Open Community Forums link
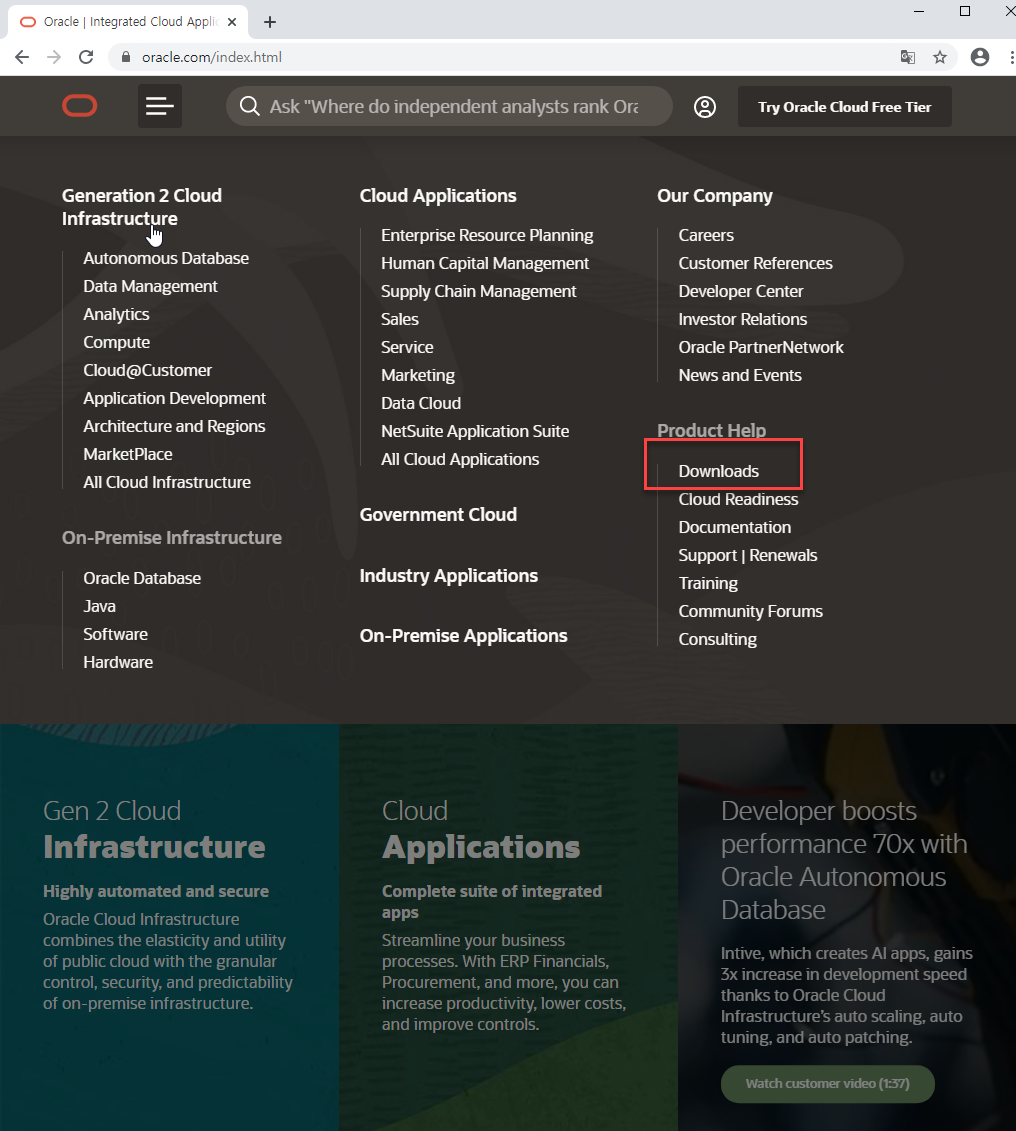This screenshot has width=1016, height=1131. click(750, 611)
